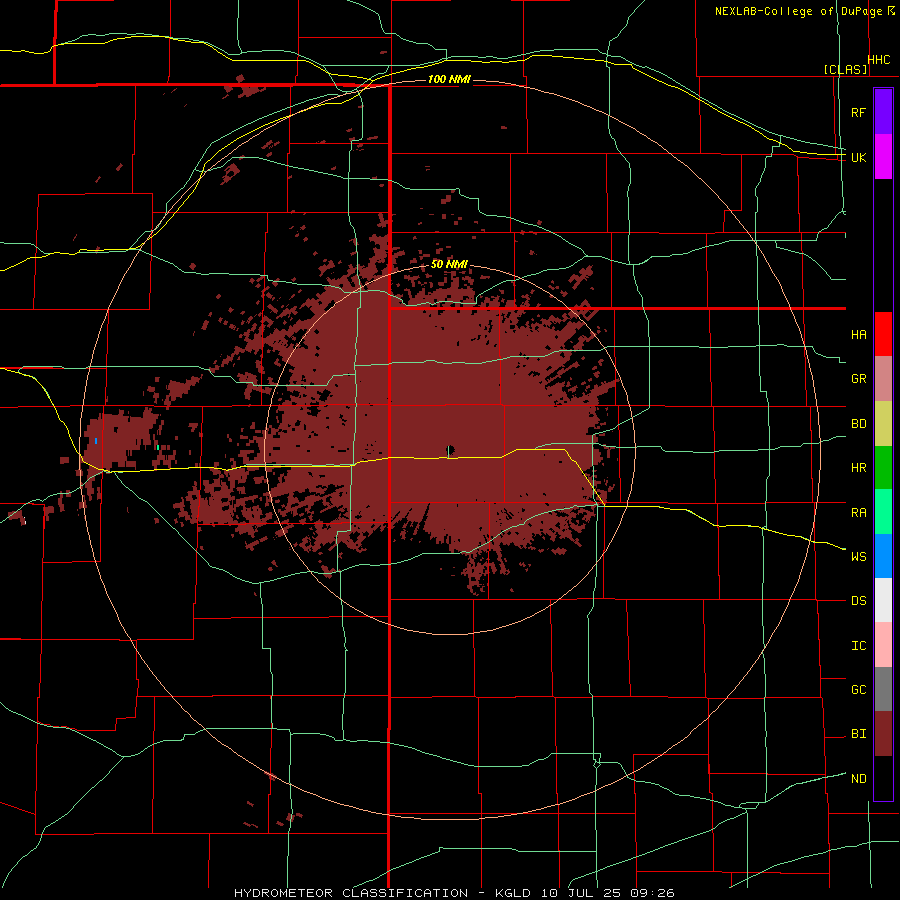Click the HA red color swatch
Viewport: 900px width, 900px height.
tap(883, 334)
